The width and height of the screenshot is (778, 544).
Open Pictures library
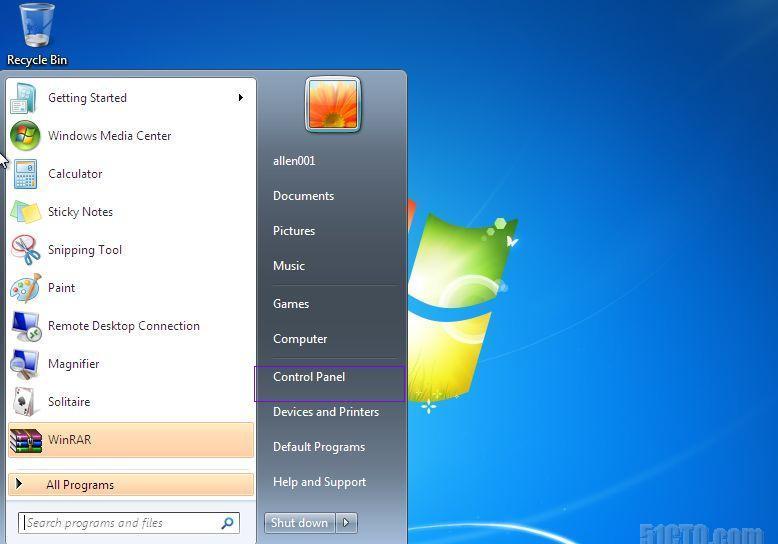[294, 231]
